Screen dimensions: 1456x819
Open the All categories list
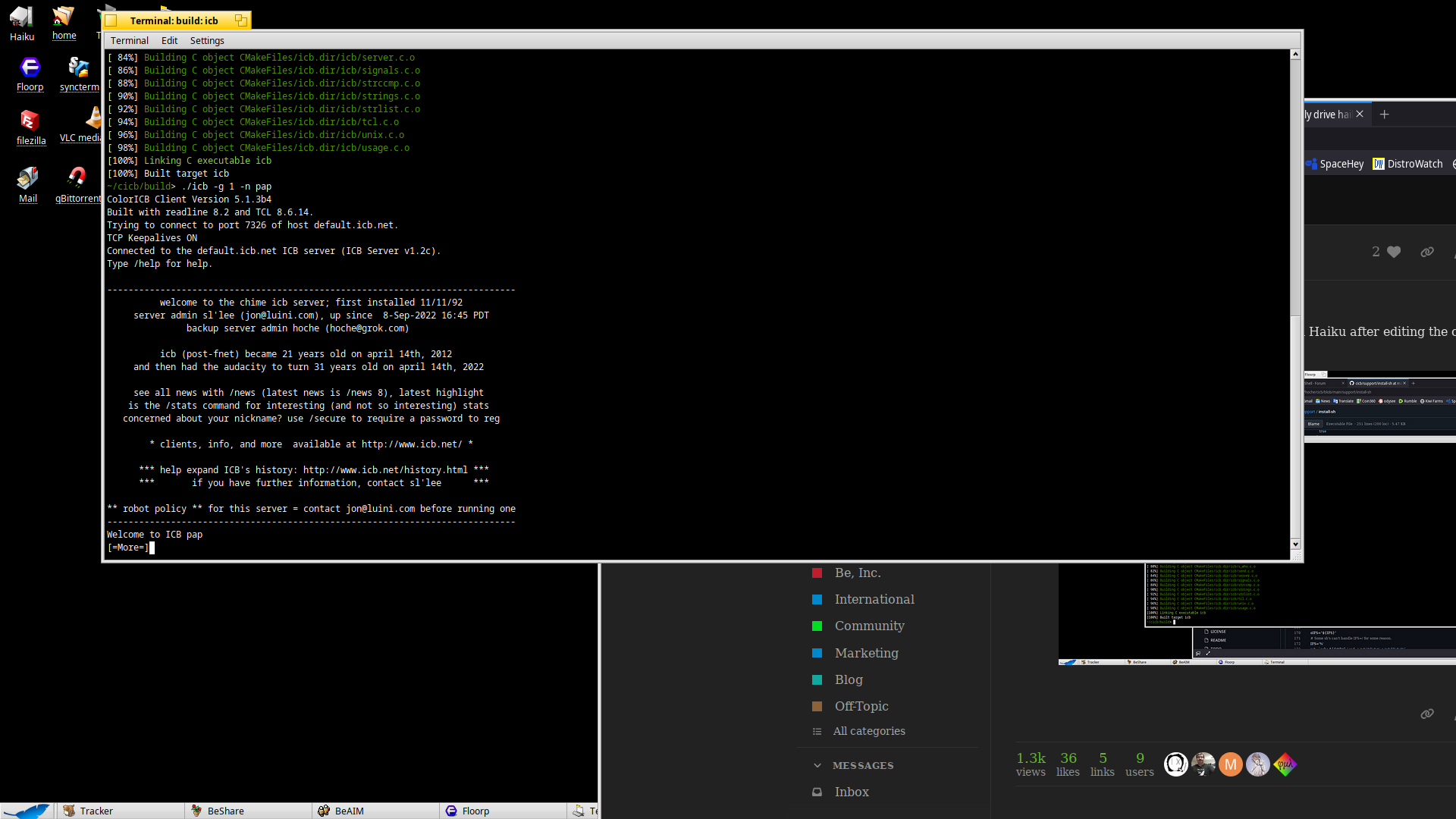[x=868, y=731]
